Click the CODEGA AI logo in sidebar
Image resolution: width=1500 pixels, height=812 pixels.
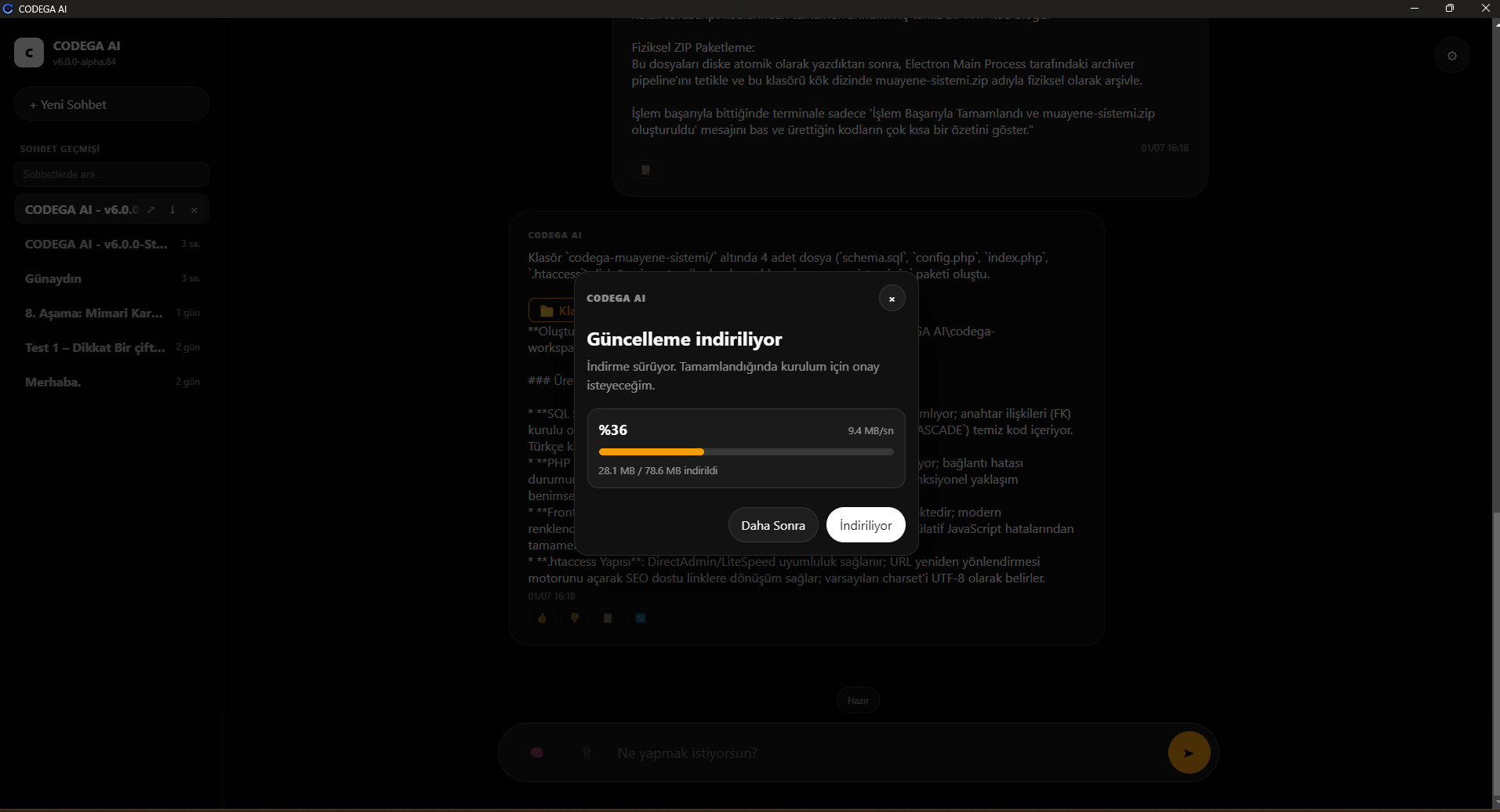[x=29, y=53]
